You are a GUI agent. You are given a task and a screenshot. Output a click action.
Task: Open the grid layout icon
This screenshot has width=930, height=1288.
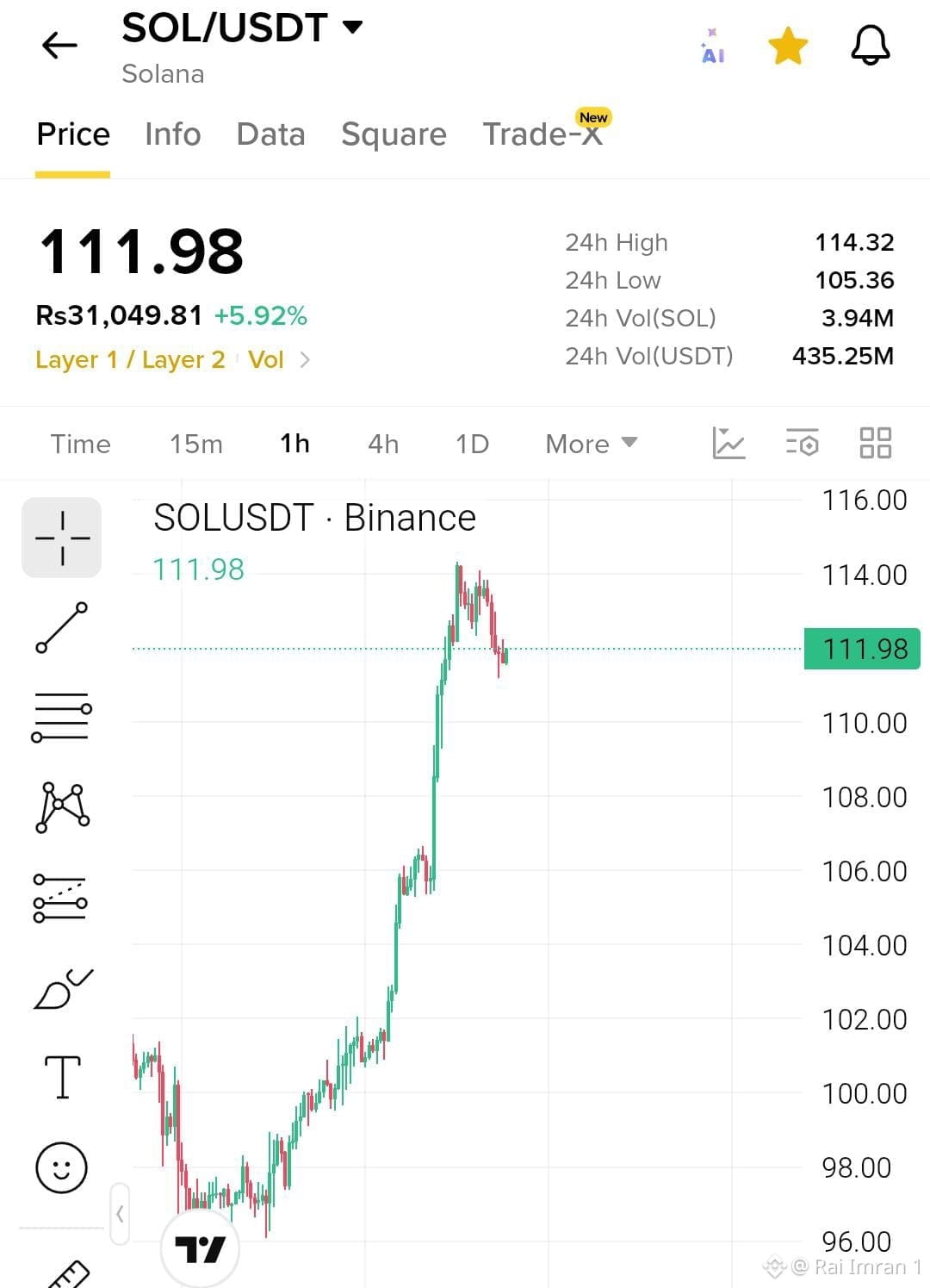coord(876,443)
